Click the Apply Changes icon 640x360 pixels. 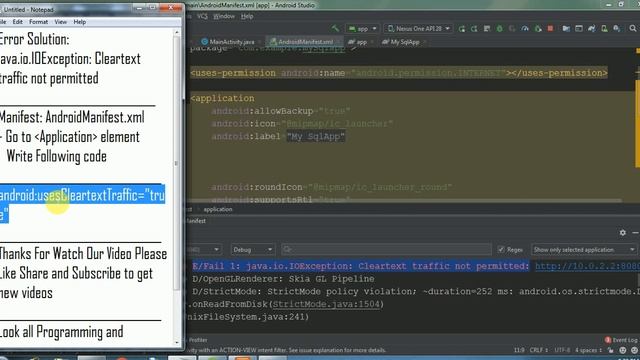coord(474,29)
